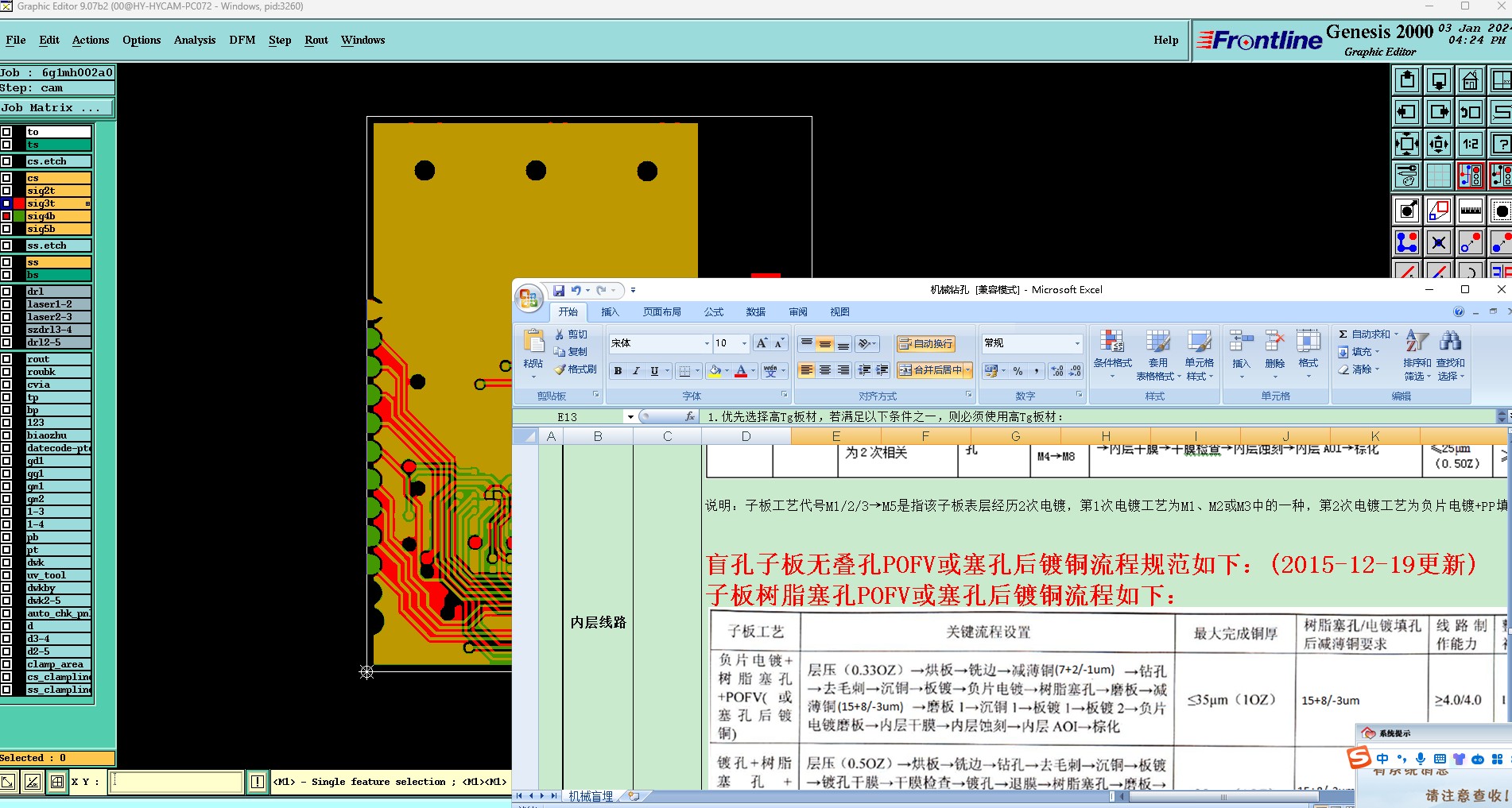Switch to the 公式 (Formulas) tab in Excel

point(714,312)
